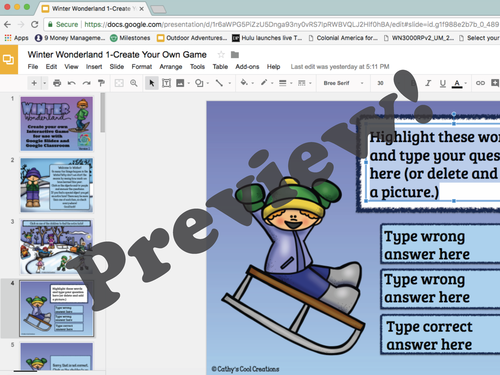Click the new slide plus button
This screenshot has width=500, height=375.
(34, 83)
